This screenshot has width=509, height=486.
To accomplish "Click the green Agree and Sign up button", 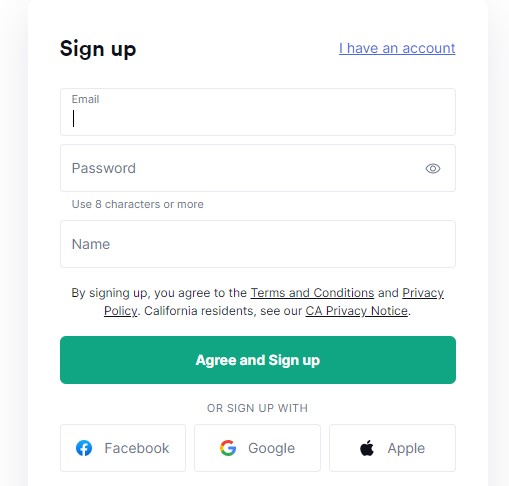I will (x=258, y=360).
